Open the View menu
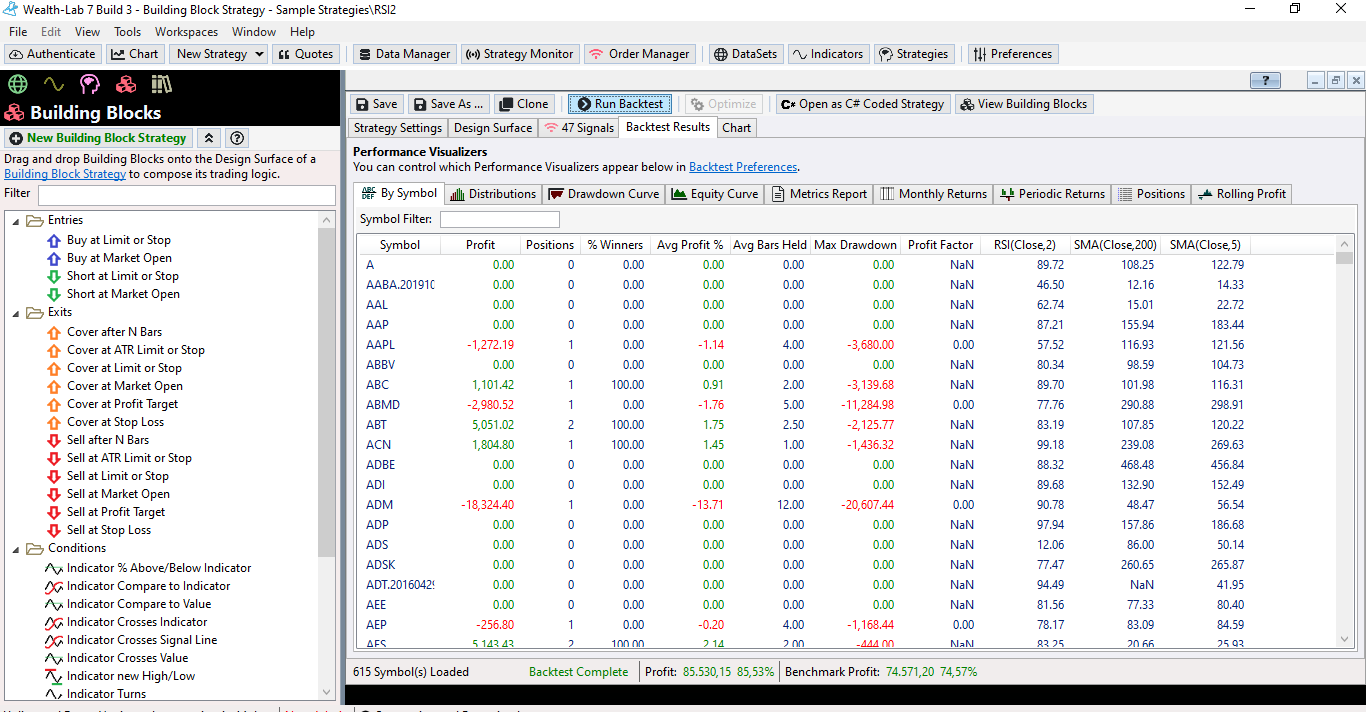Screen dimensions: 1366x712 click(88, 32)
